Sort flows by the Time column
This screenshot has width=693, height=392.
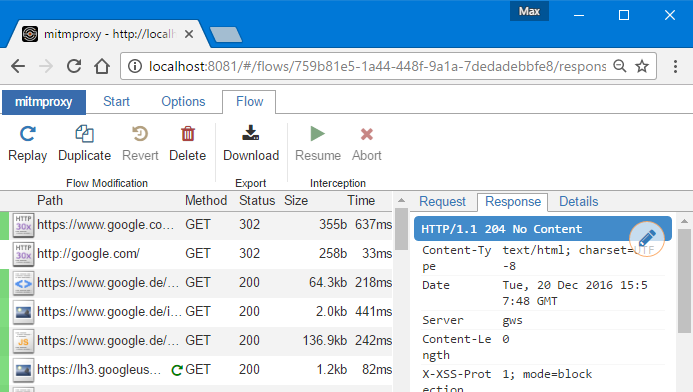(361, 201)
